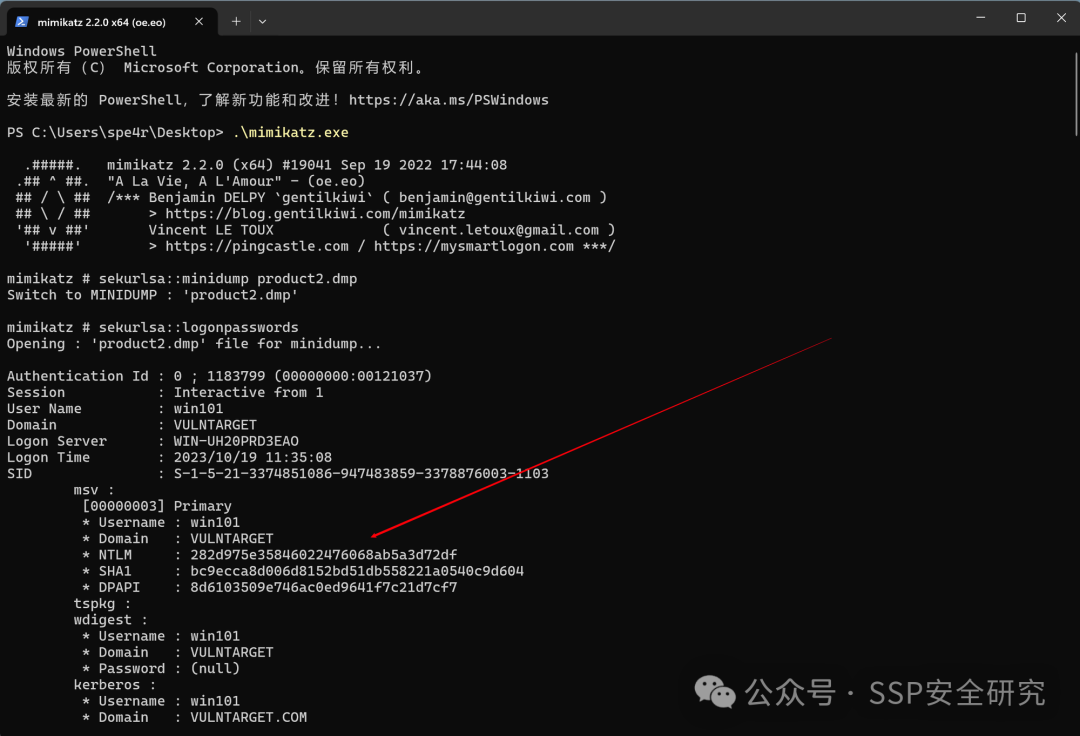Maximize the terminal window
The image size is (1080, 736).
(1021, 18)
